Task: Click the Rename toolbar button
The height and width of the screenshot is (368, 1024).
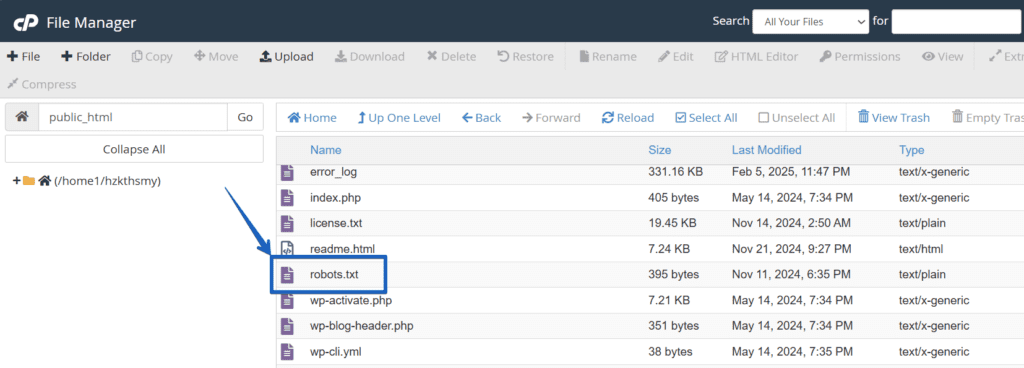Action: [x=608, y=57]
